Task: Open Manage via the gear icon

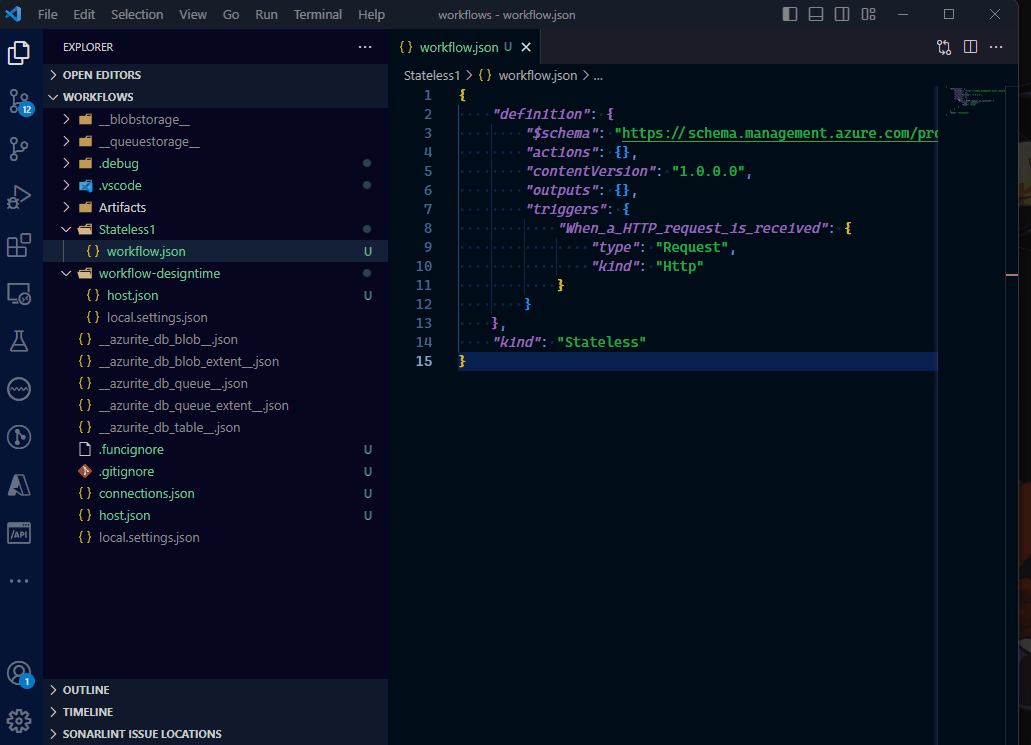Action: 20,720
